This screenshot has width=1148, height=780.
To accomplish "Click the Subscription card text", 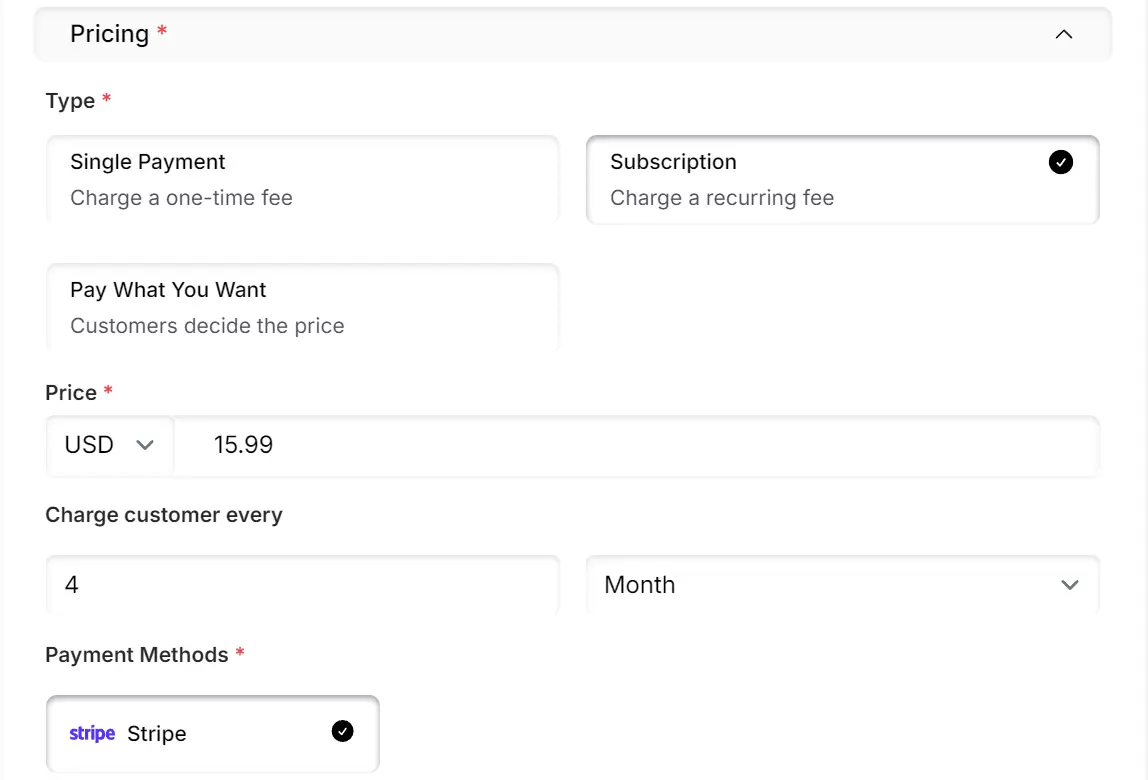I will coord(674,161).
